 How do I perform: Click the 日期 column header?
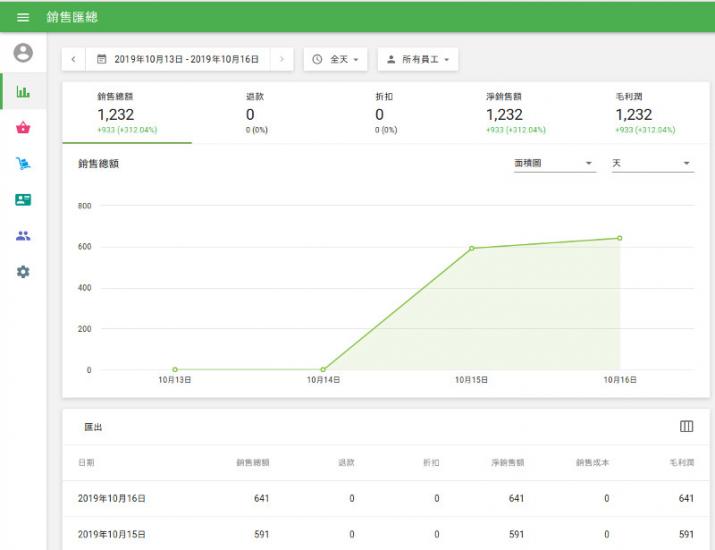click(x=86, y=462)
